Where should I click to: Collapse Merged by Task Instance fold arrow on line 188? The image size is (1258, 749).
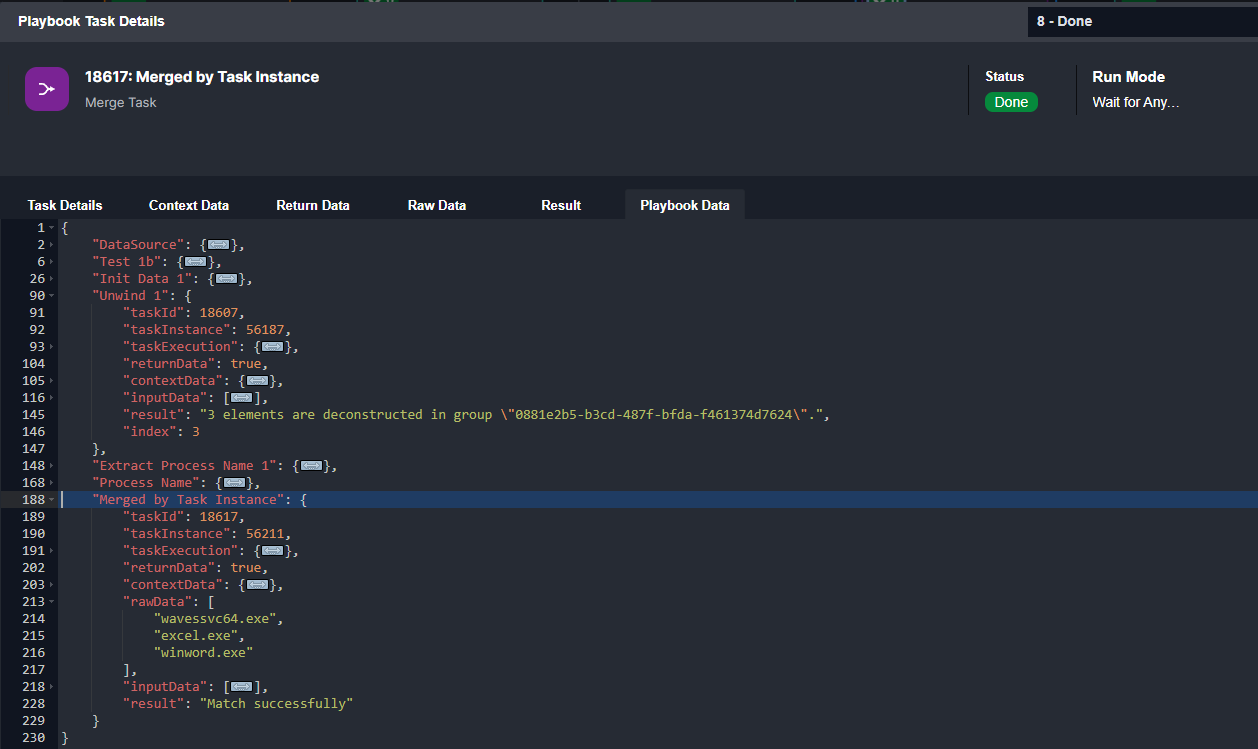point(51,500)
